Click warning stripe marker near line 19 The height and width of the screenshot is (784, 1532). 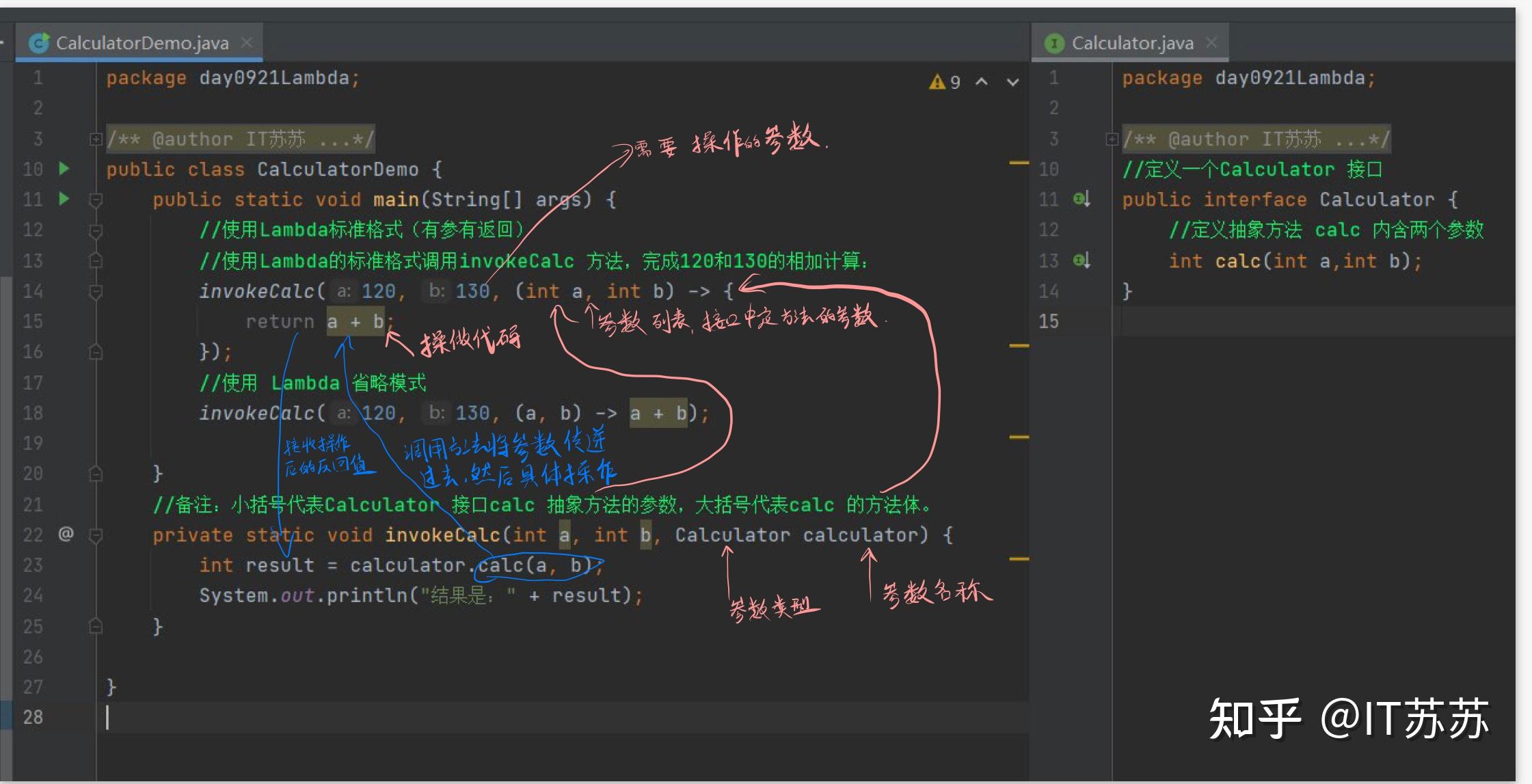(x=1019, y=437)
